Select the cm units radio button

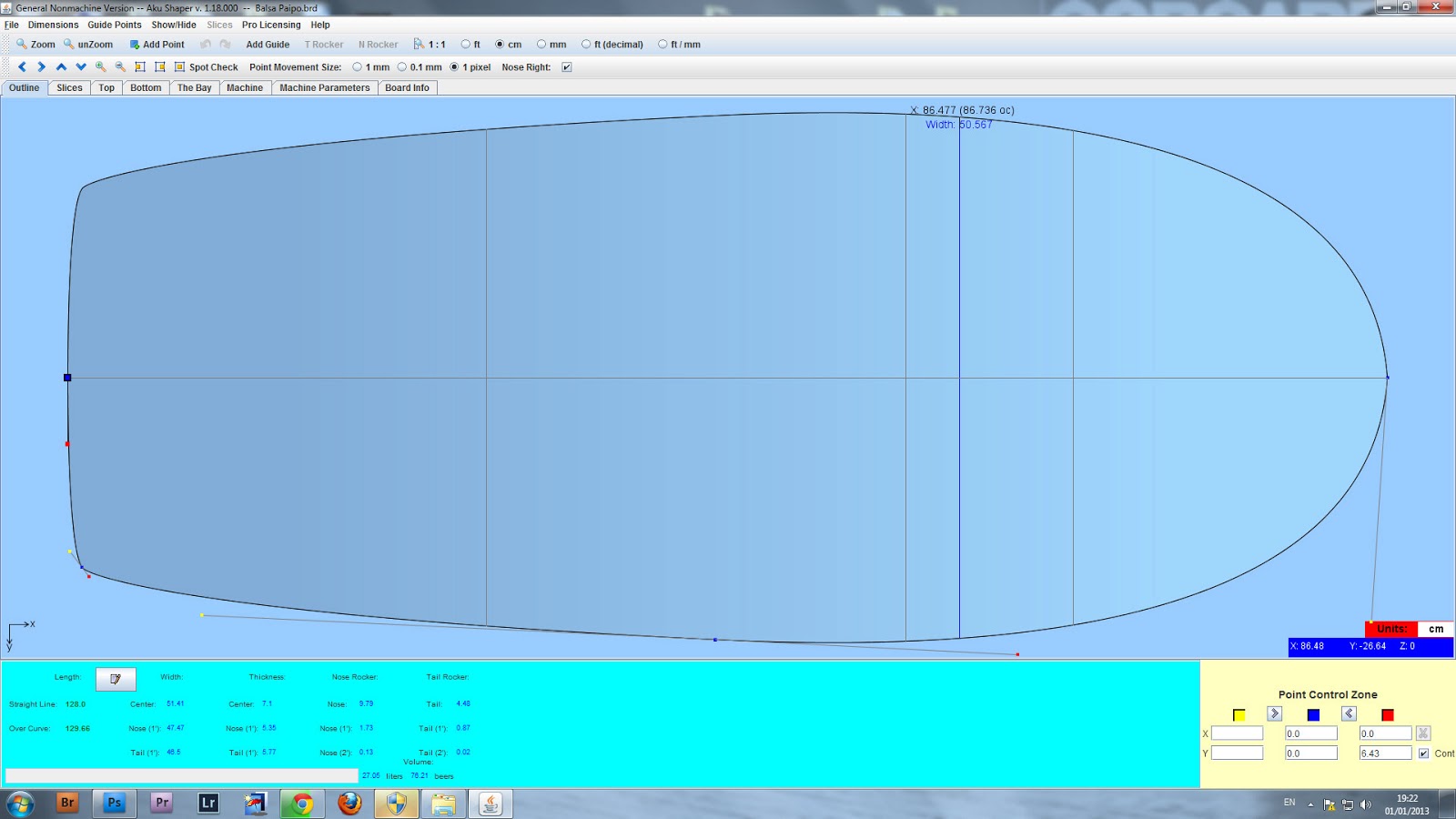click(500, 45)
